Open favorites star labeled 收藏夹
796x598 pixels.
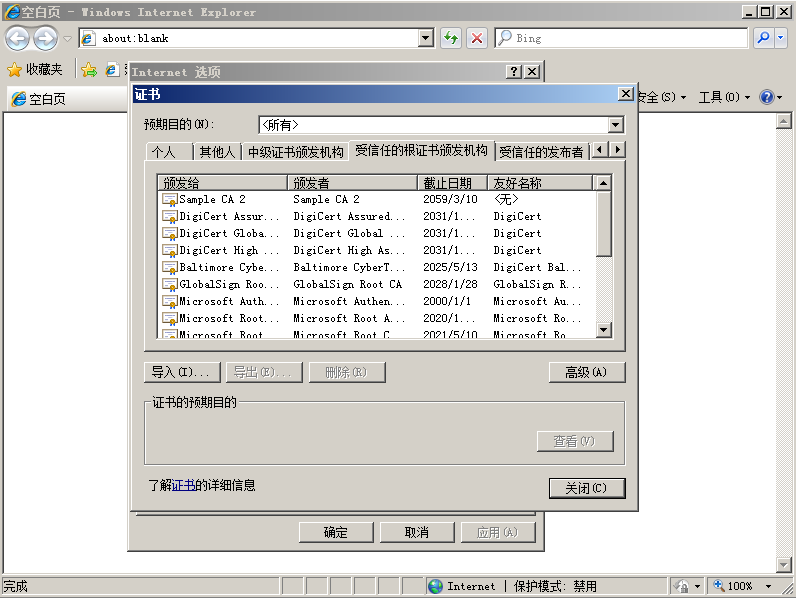35,69
